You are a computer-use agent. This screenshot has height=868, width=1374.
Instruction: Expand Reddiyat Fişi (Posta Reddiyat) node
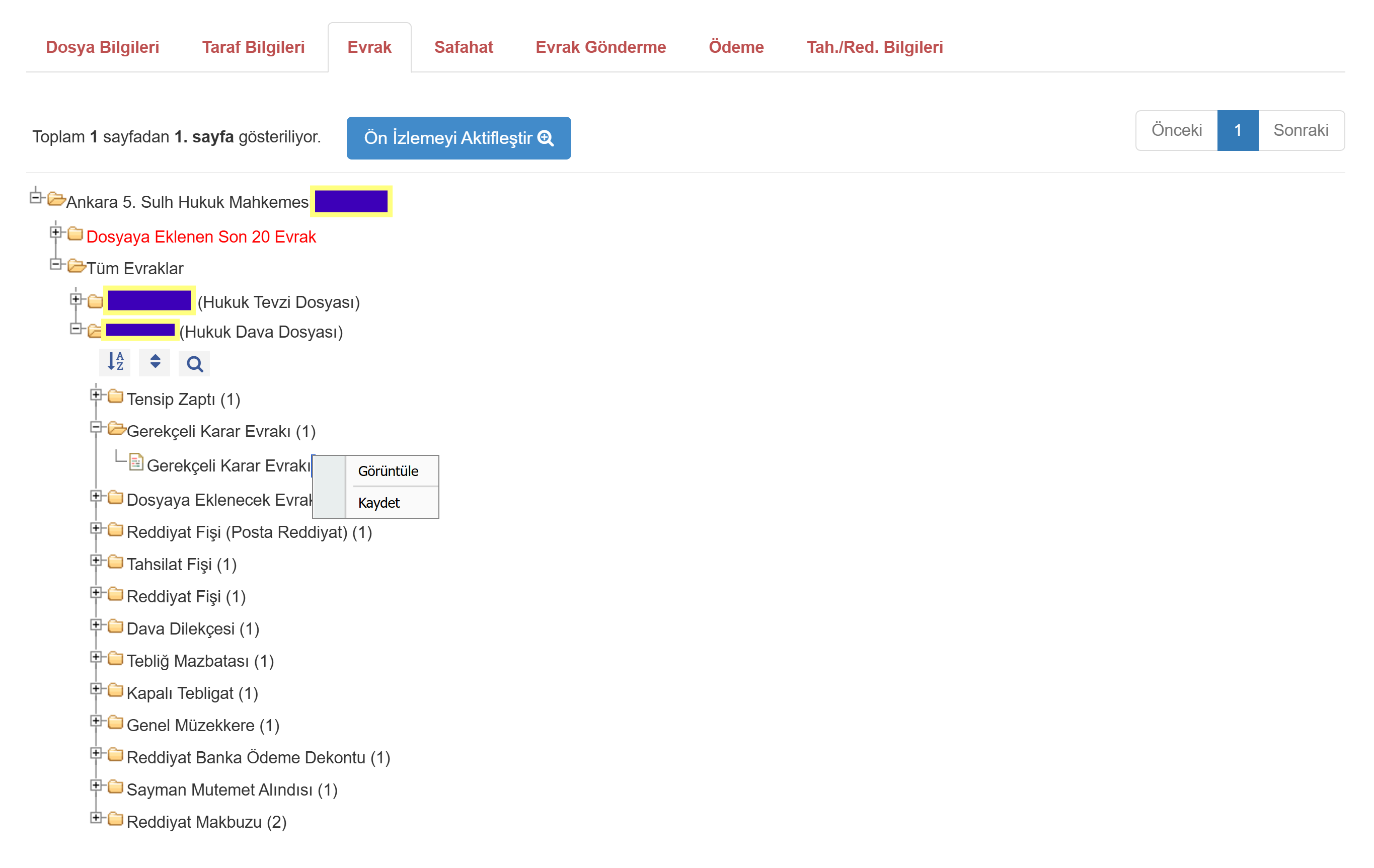coord(96,529)
